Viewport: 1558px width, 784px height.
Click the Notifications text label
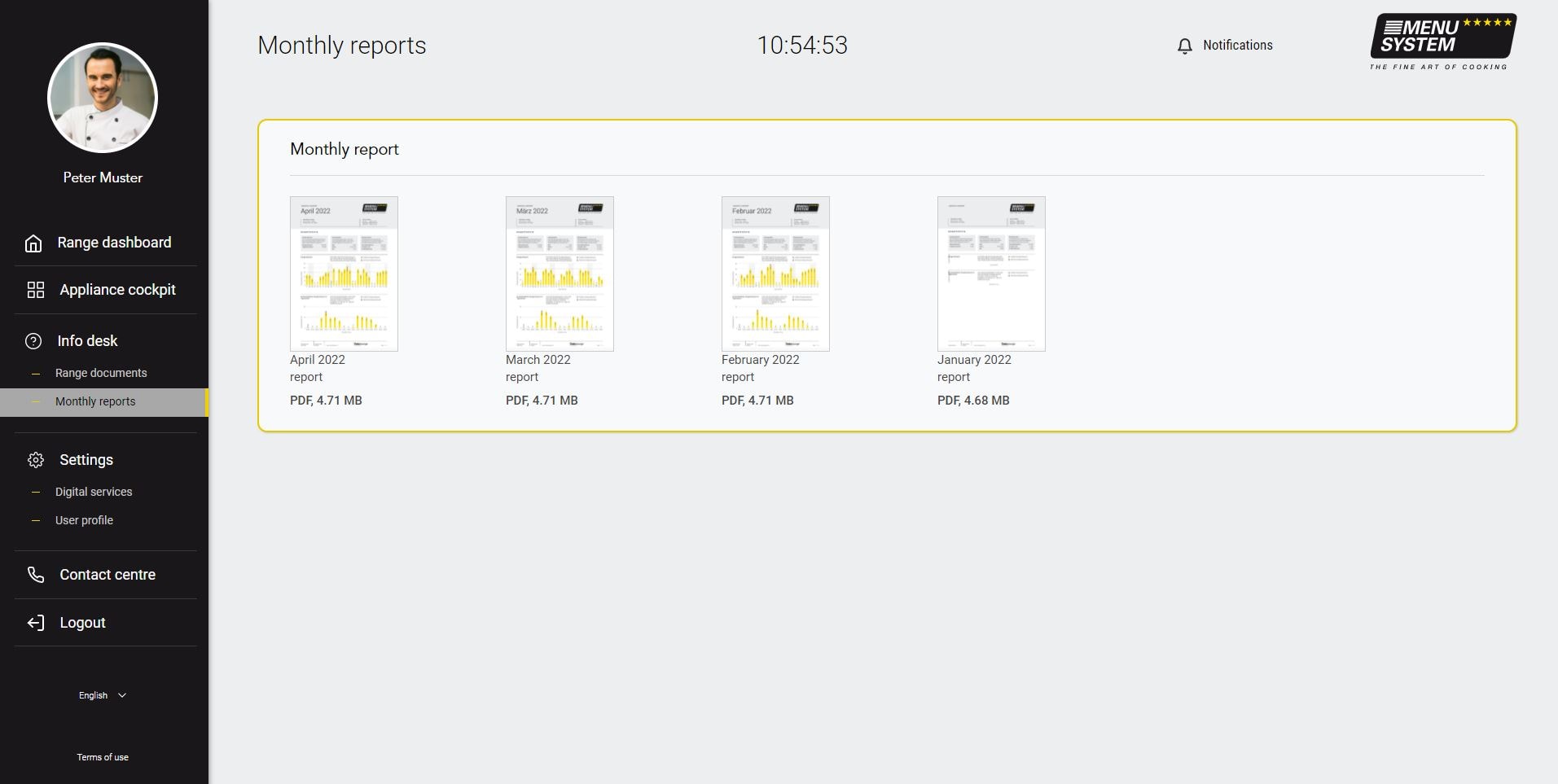(1237, 46)
